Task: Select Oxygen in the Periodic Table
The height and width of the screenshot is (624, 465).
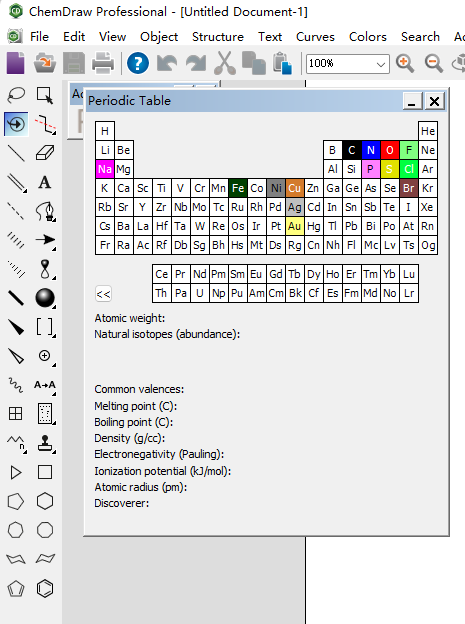Action: coord(390,150)
